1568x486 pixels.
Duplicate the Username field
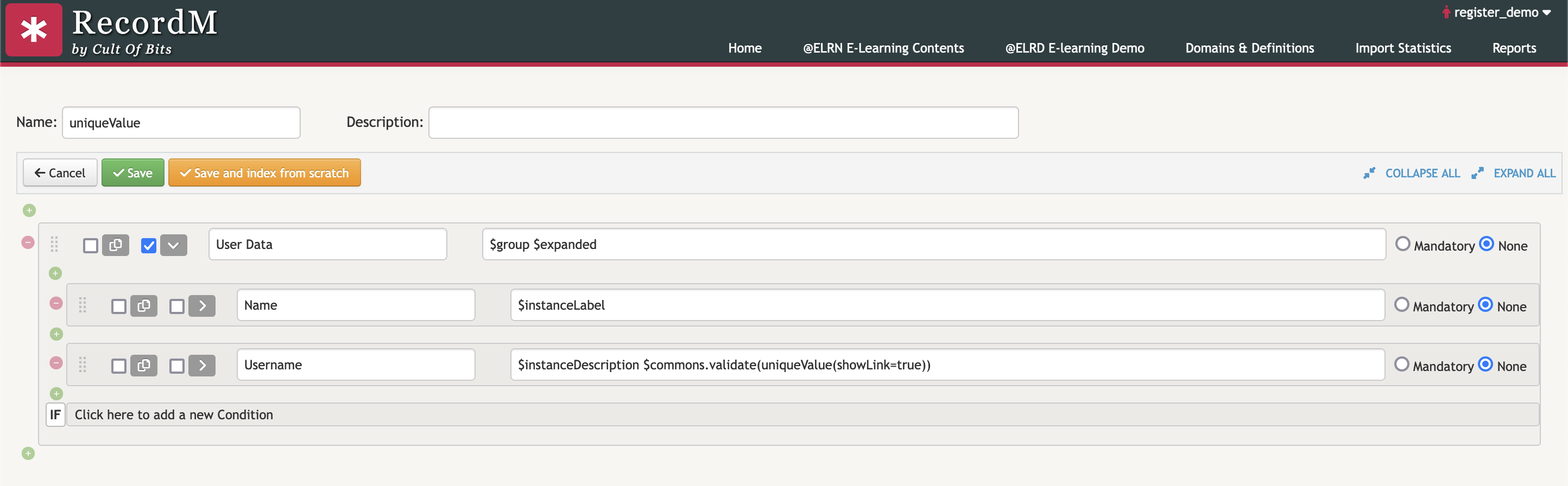[144, 365]
